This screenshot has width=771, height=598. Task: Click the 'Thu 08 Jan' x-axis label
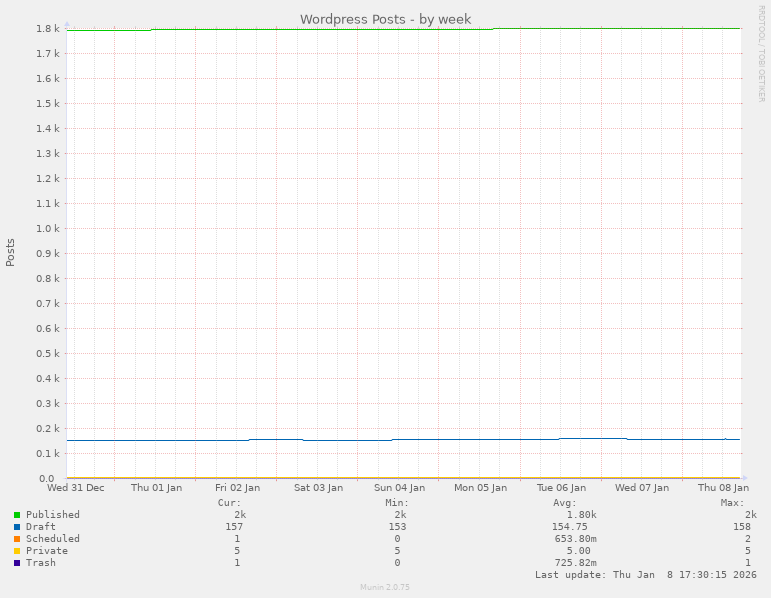[x=723, y=488]
